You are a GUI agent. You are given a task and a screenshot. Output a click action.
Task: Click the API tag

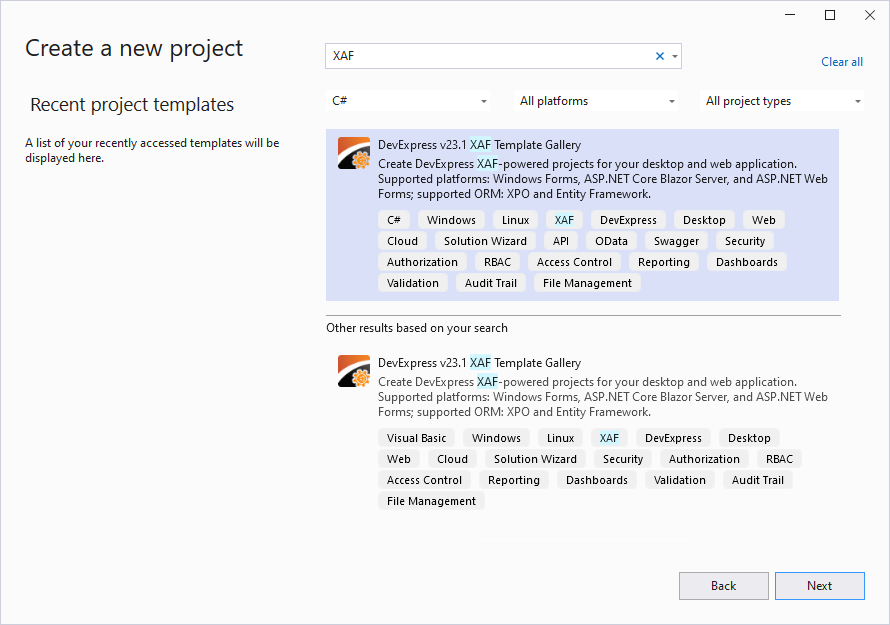(561, 241)
